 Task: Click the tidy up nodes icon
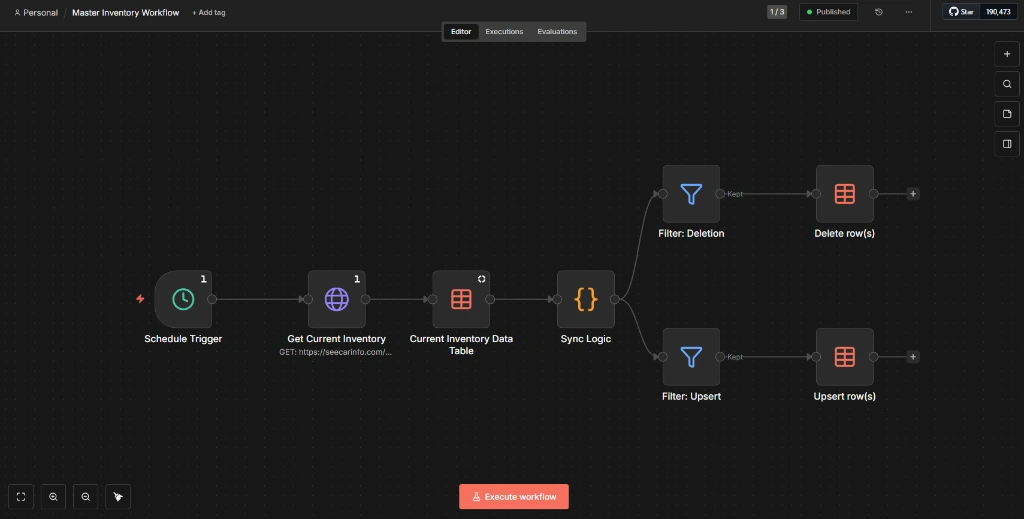118,497
